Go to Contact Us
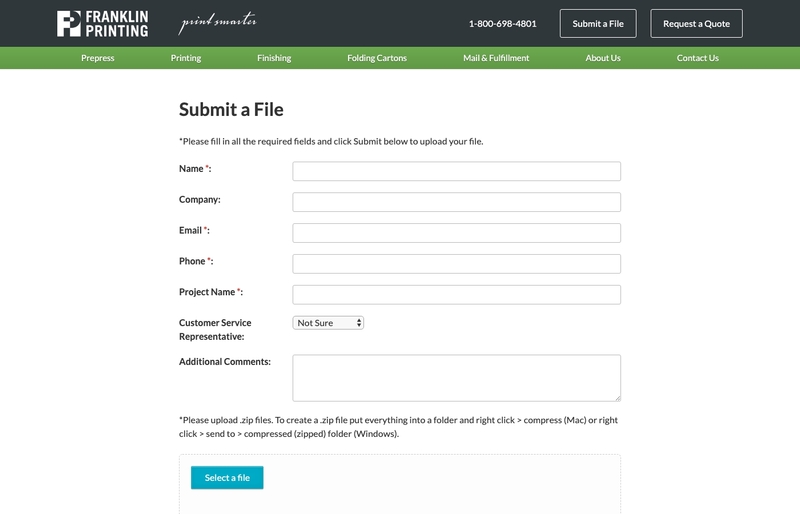This screenshot has width=800, height=514. click(x=697, y=58)
